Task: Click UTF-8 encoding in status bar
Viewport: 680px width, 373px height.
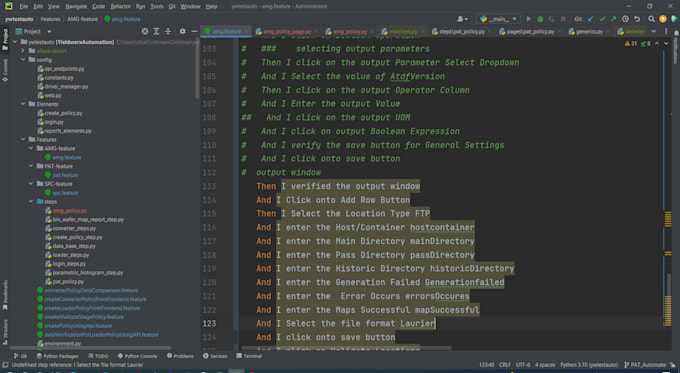Action: pos(523,365)
